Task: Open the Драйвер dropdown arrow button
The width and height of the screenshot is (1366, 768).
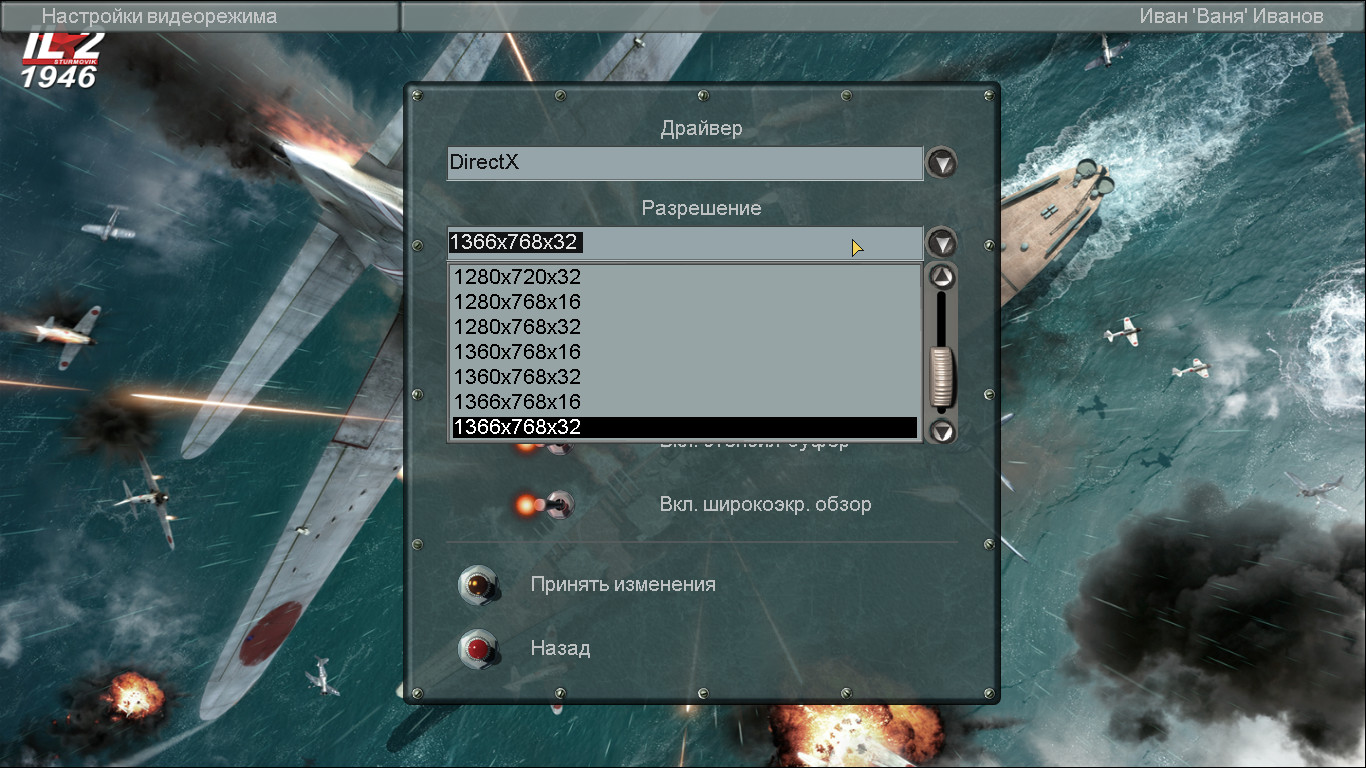Action: (x=941, y=163)
